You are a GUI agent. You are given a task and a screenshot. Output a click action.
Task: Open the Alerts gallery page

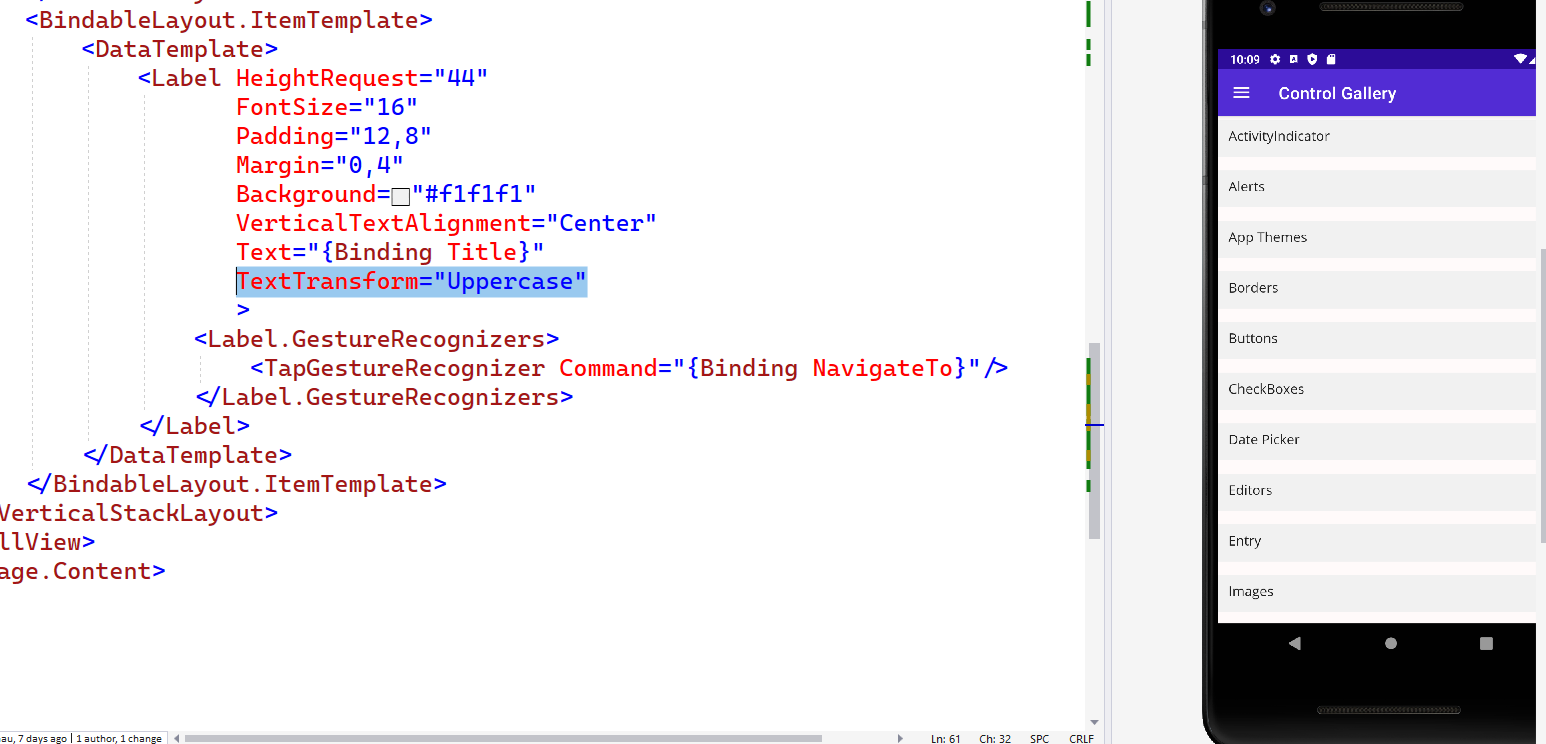tap(1247, 187)
